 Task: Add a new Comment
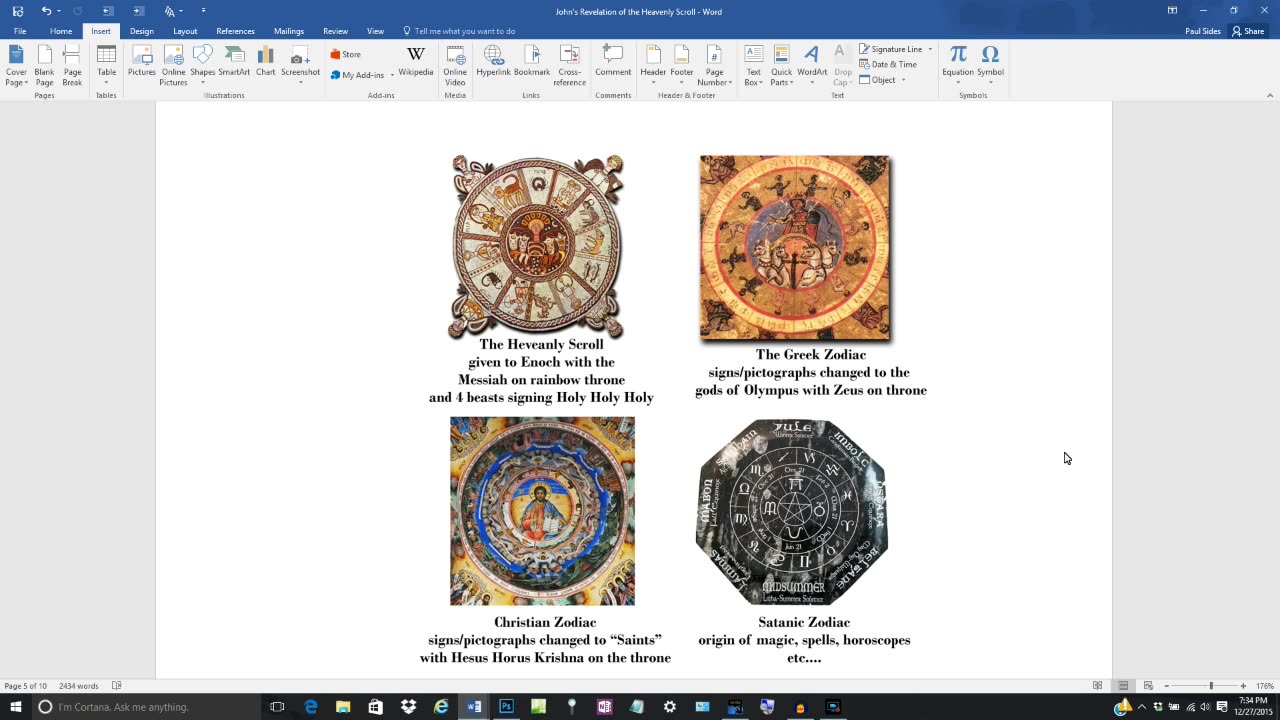point(613,61)
